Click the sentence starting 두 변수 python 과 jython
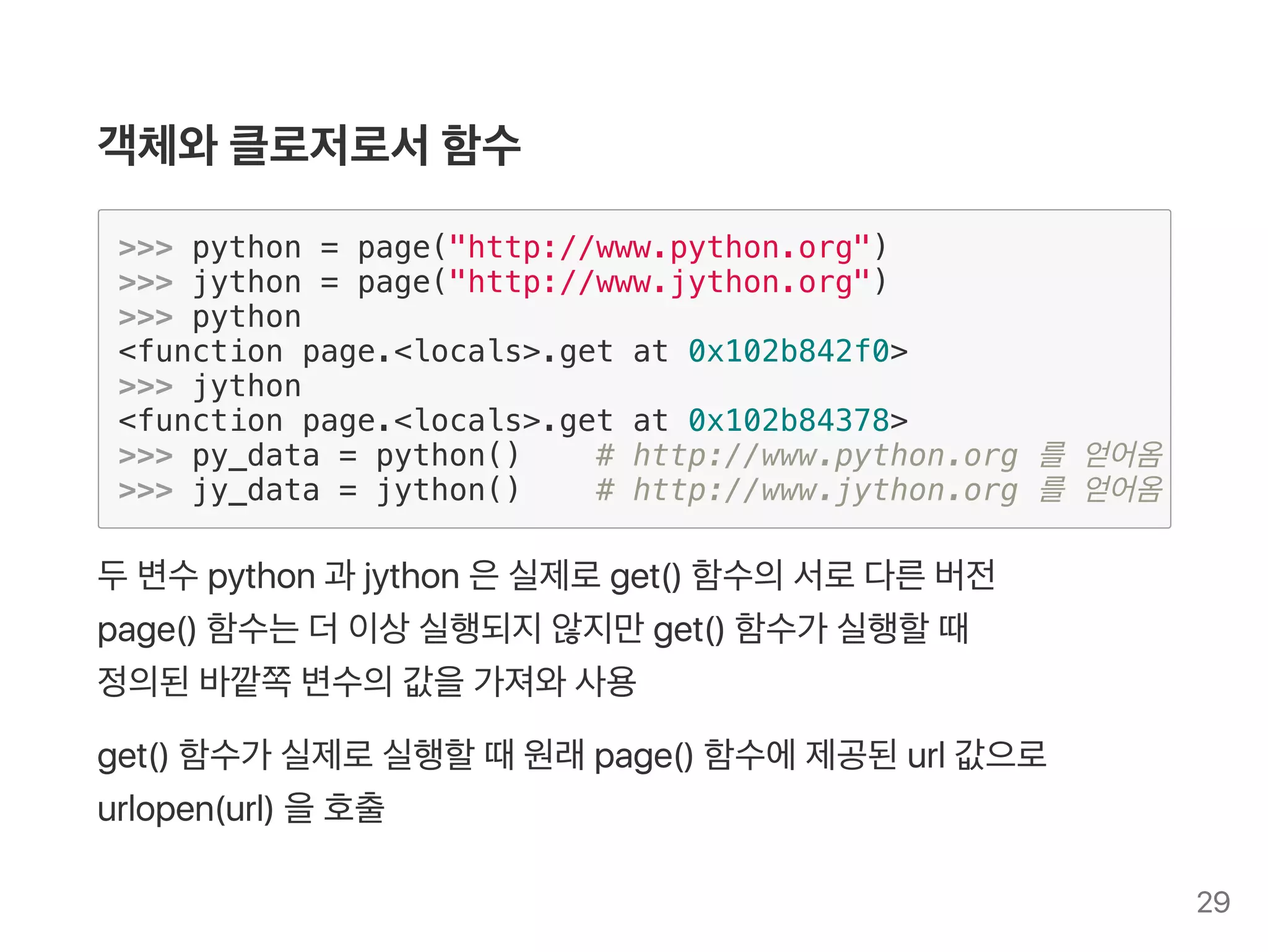 coord(546,576)
